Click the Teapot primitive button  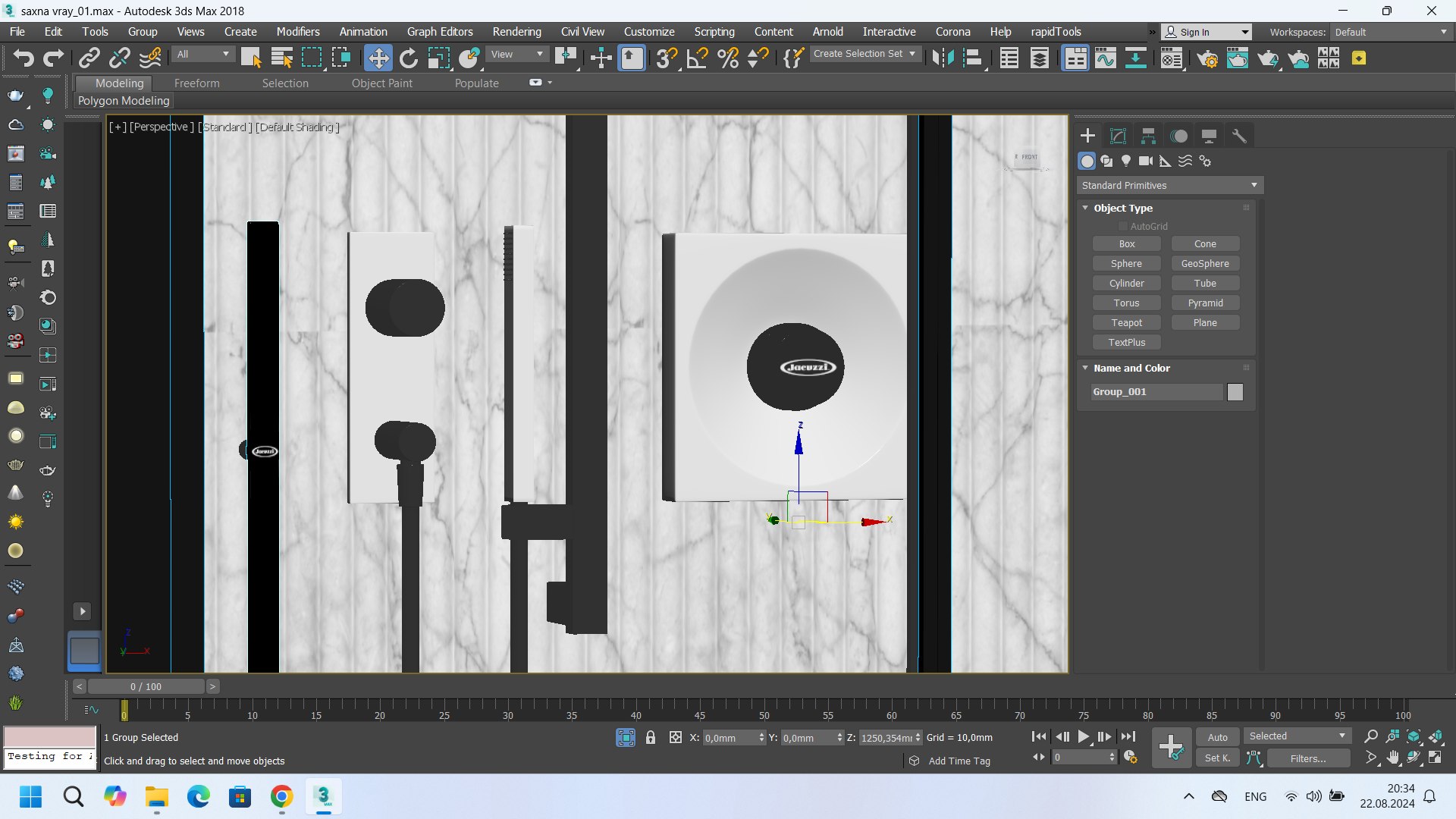coord(1126,322)
